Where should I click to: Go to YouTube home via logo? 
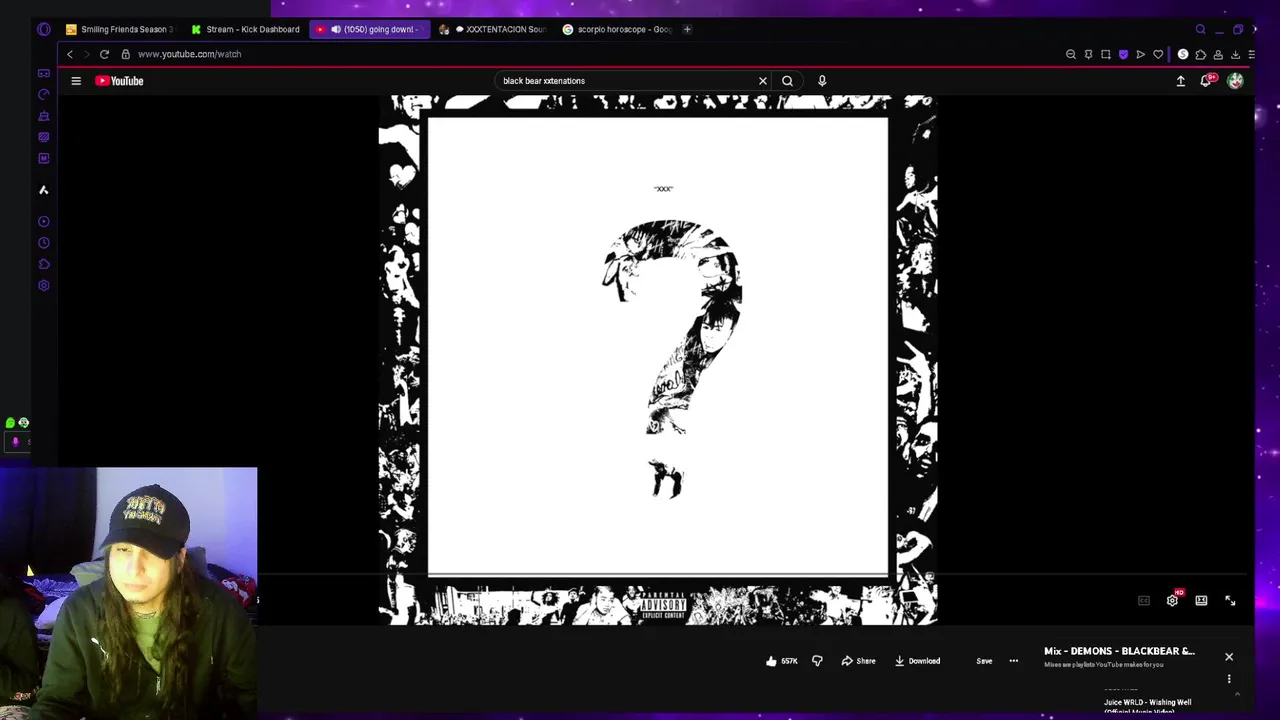[x=119, y=81]
